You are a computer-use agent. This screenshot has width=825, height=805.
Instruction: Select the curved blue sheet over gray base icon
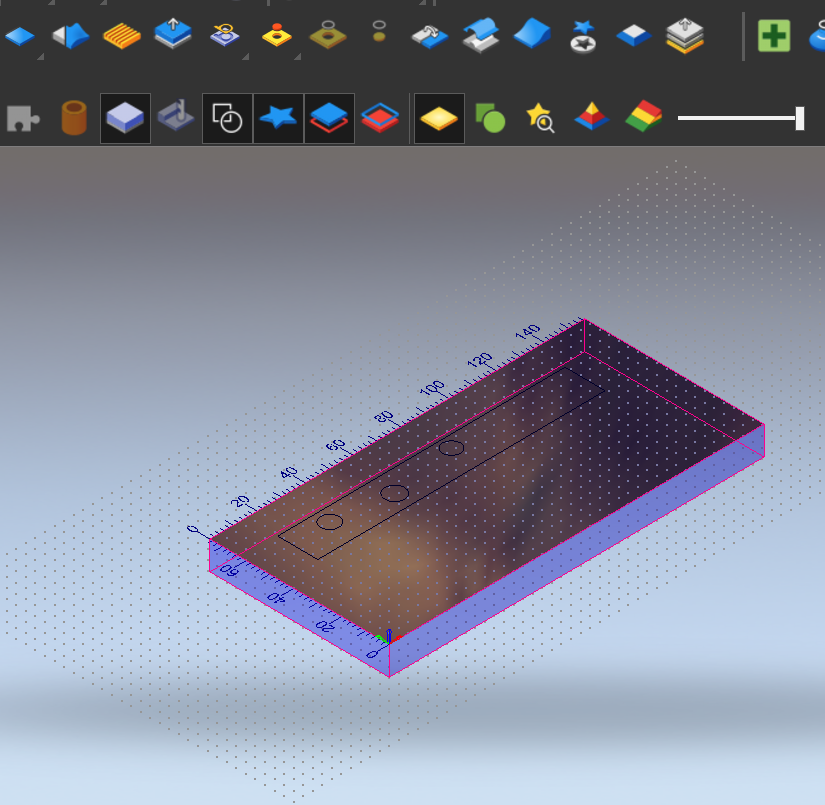(x=481, y=35)
